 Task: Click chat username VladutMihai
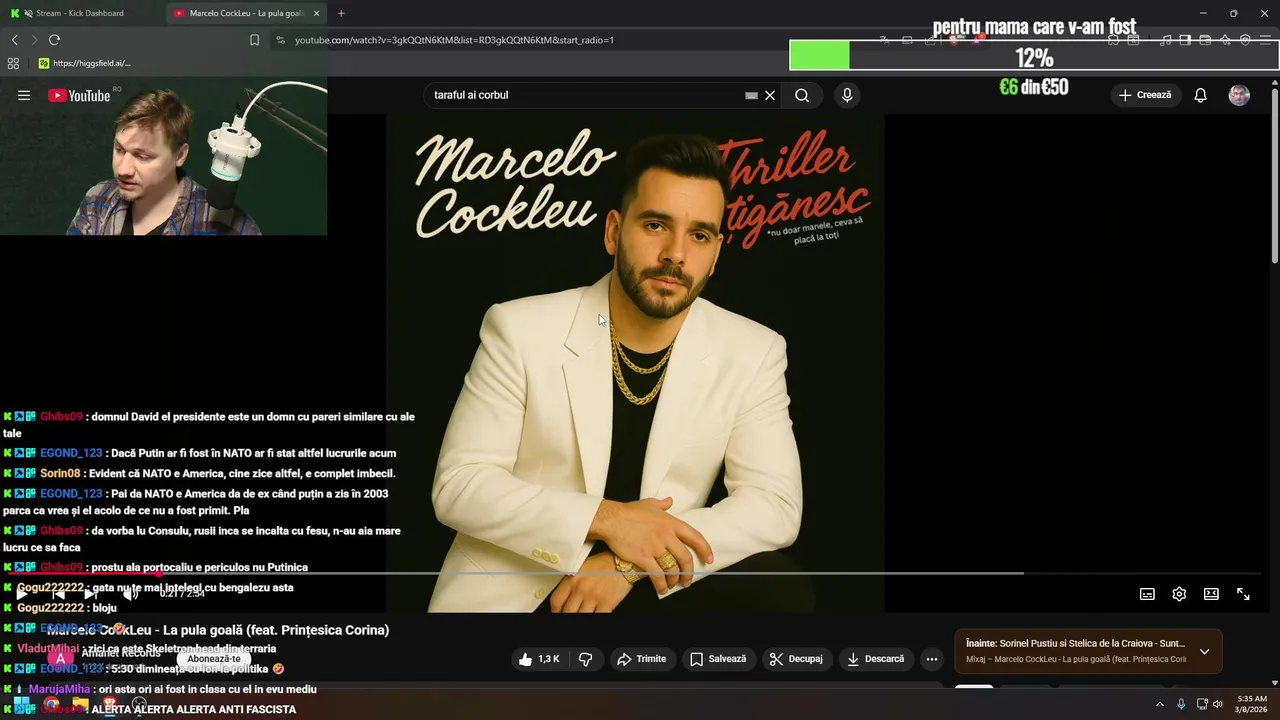48,649
